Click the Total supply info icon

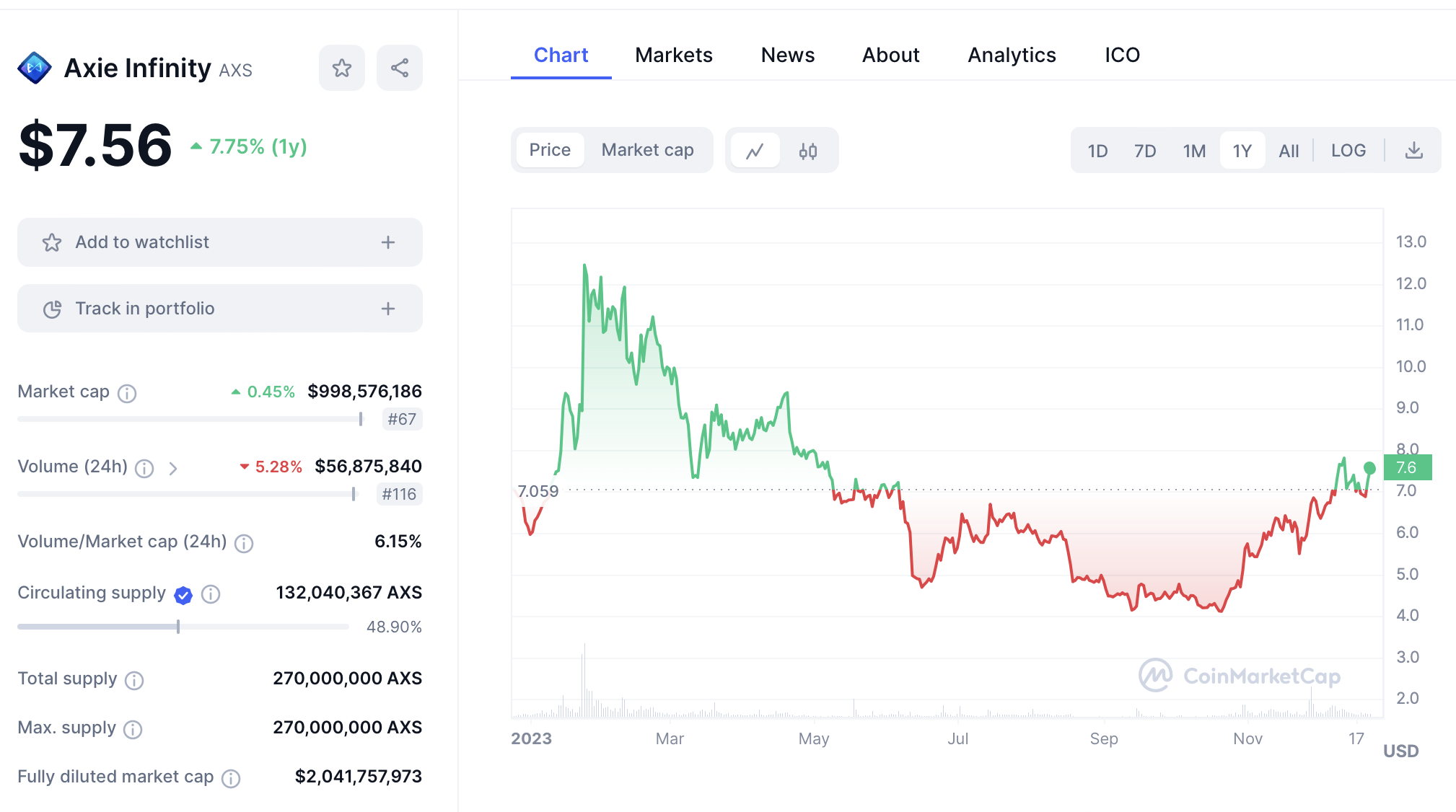coord(134,680)
